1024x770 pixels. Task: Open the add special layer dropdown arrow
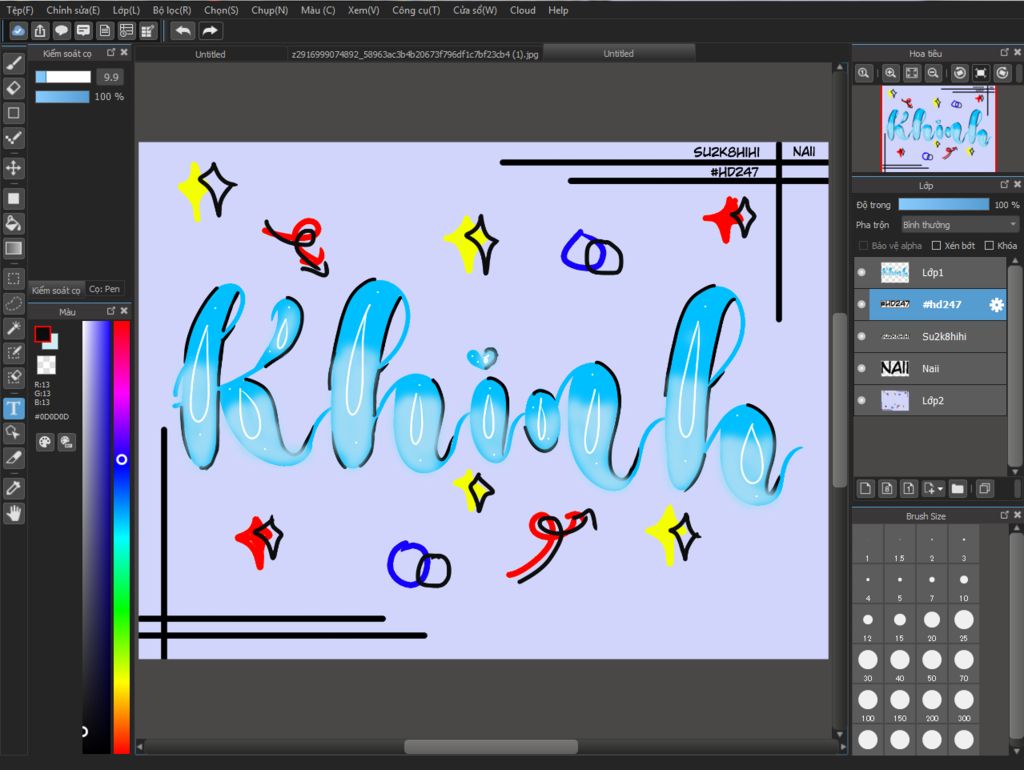(940, 489)
